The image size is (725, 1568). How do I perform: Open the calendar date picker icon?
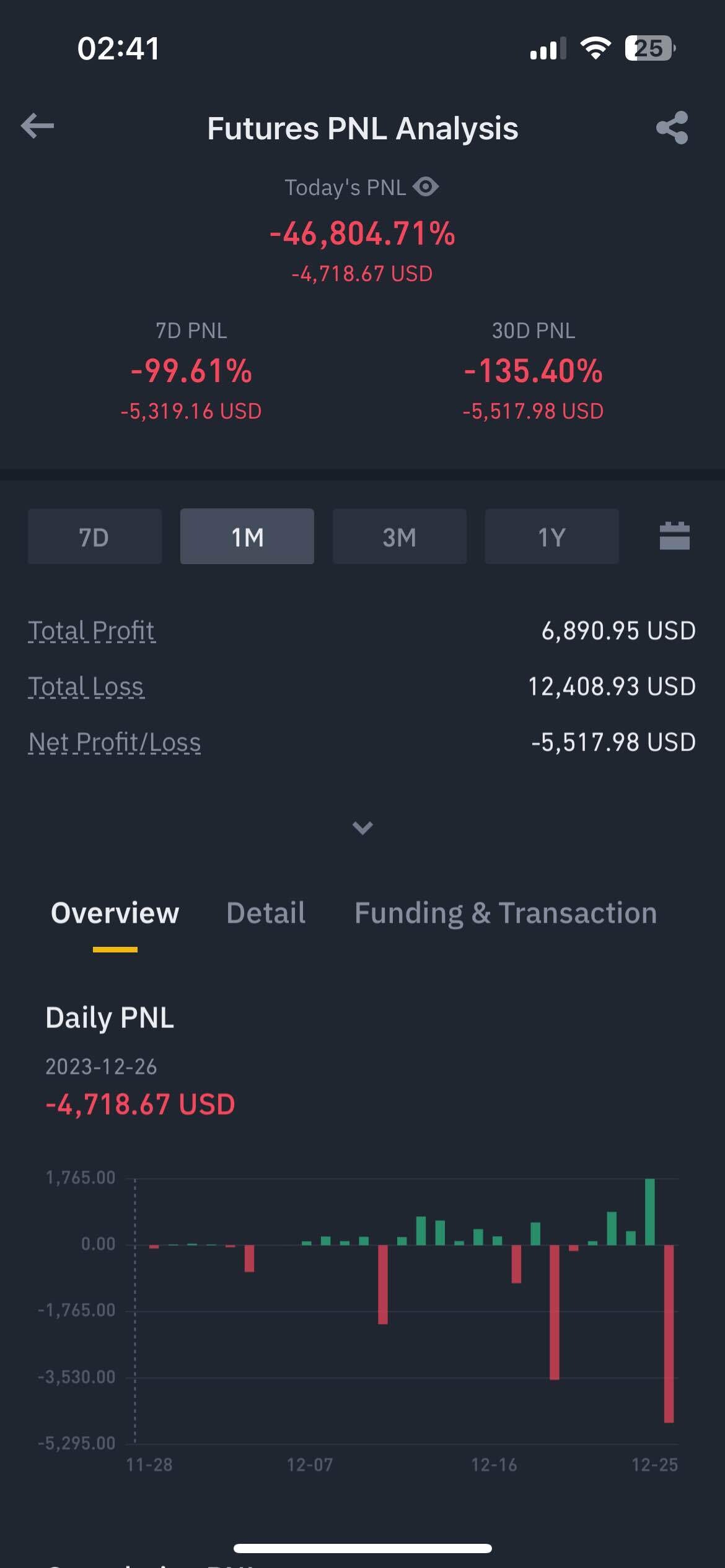pyautogui.click(x=674, y=536)
